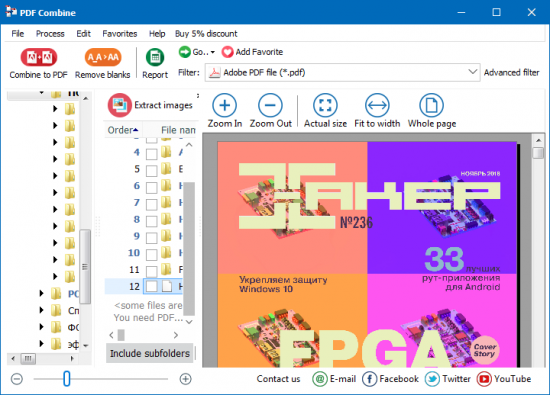Click the folder tree horizontal scrollbar thumb
Screen dimensions: 550x395
click(28, 359)
